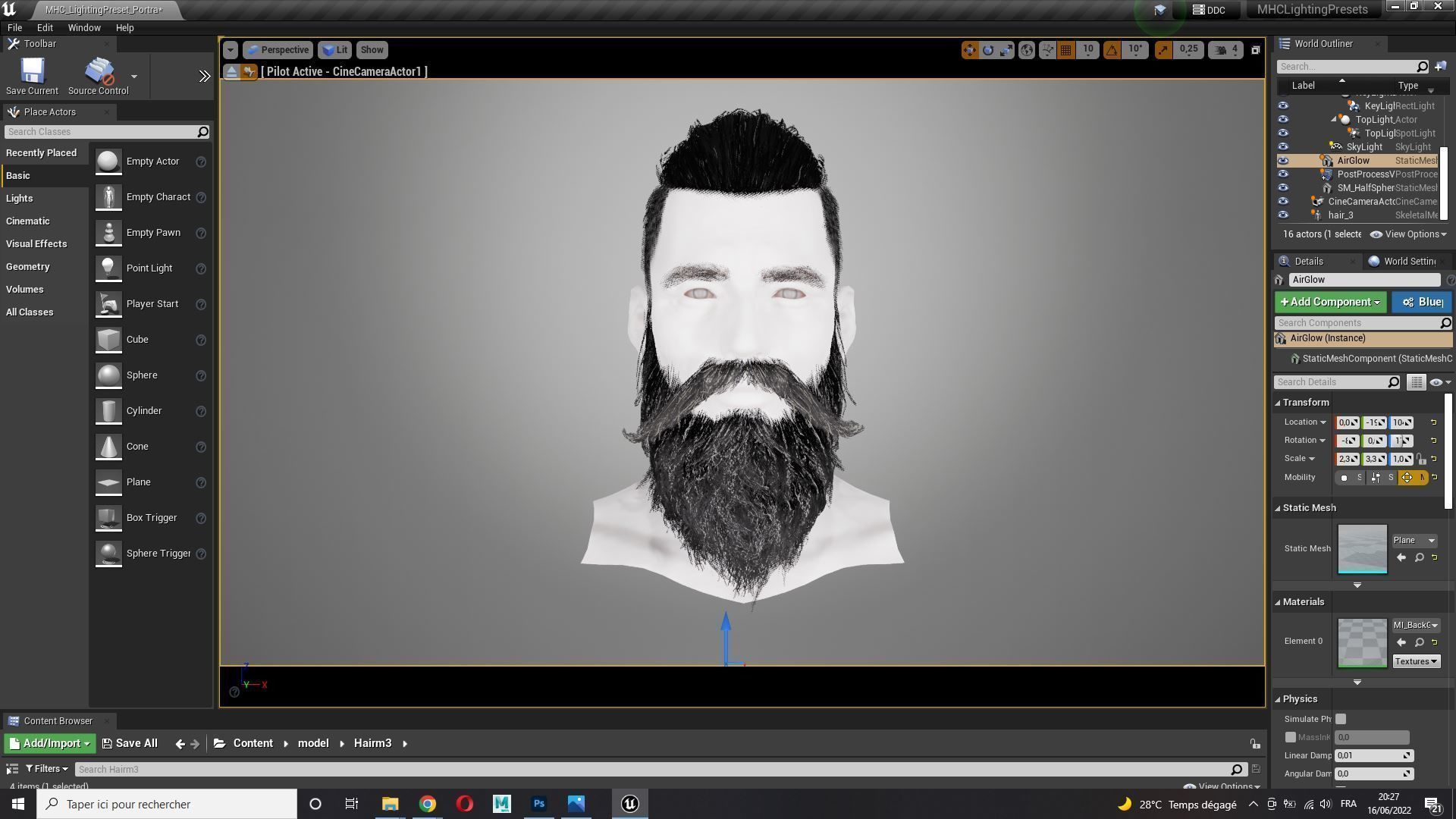Open the Help menu
Image resolution: width=1456 pixels, height=819 pixels.
point(124,27)
